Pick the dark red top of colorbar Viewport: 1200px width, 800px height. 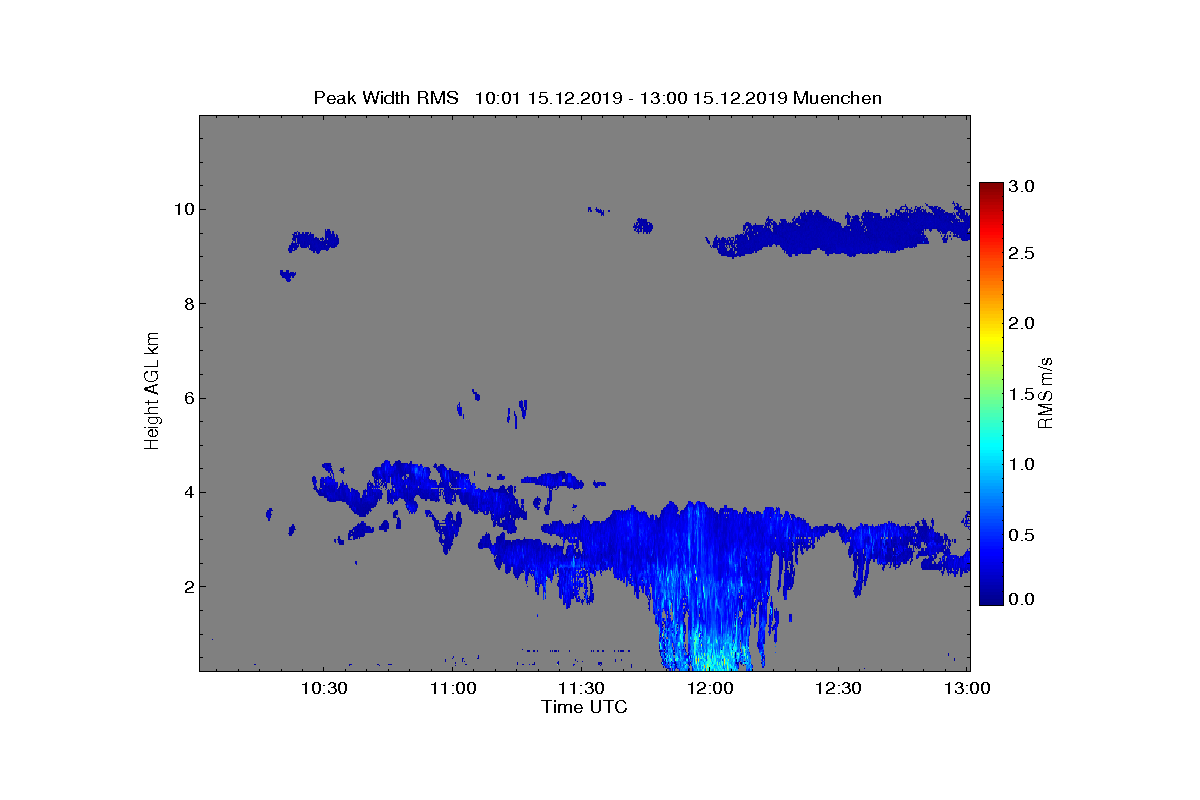pos(991,189)
